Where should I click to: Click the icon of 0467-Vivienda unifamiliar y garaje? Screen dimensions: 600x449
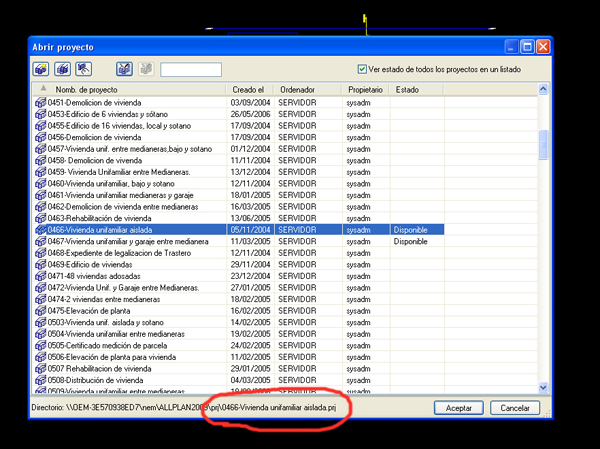pos(41,241)
